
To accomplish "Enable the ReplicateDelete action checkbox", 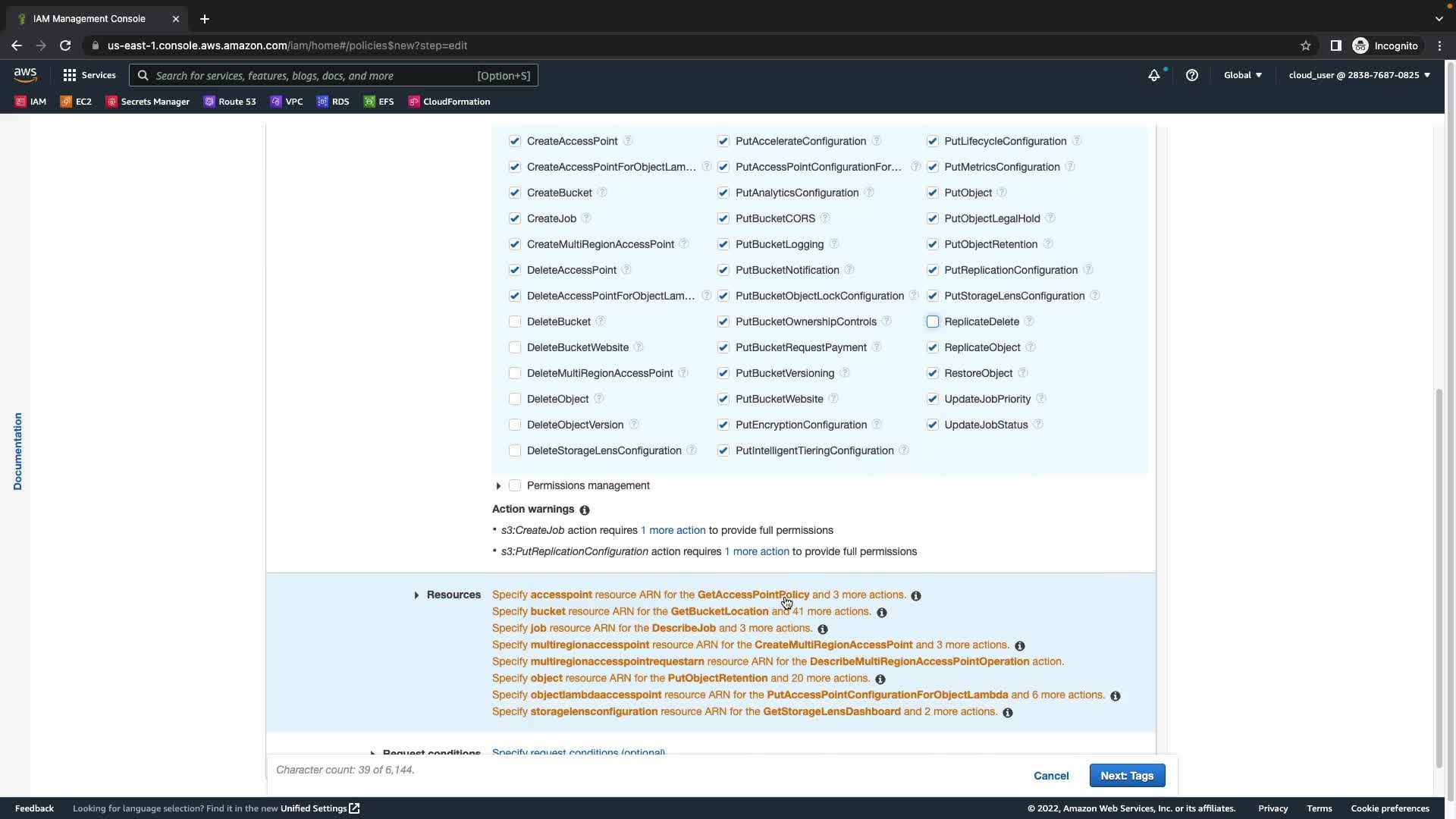I will tap(933, 322).
